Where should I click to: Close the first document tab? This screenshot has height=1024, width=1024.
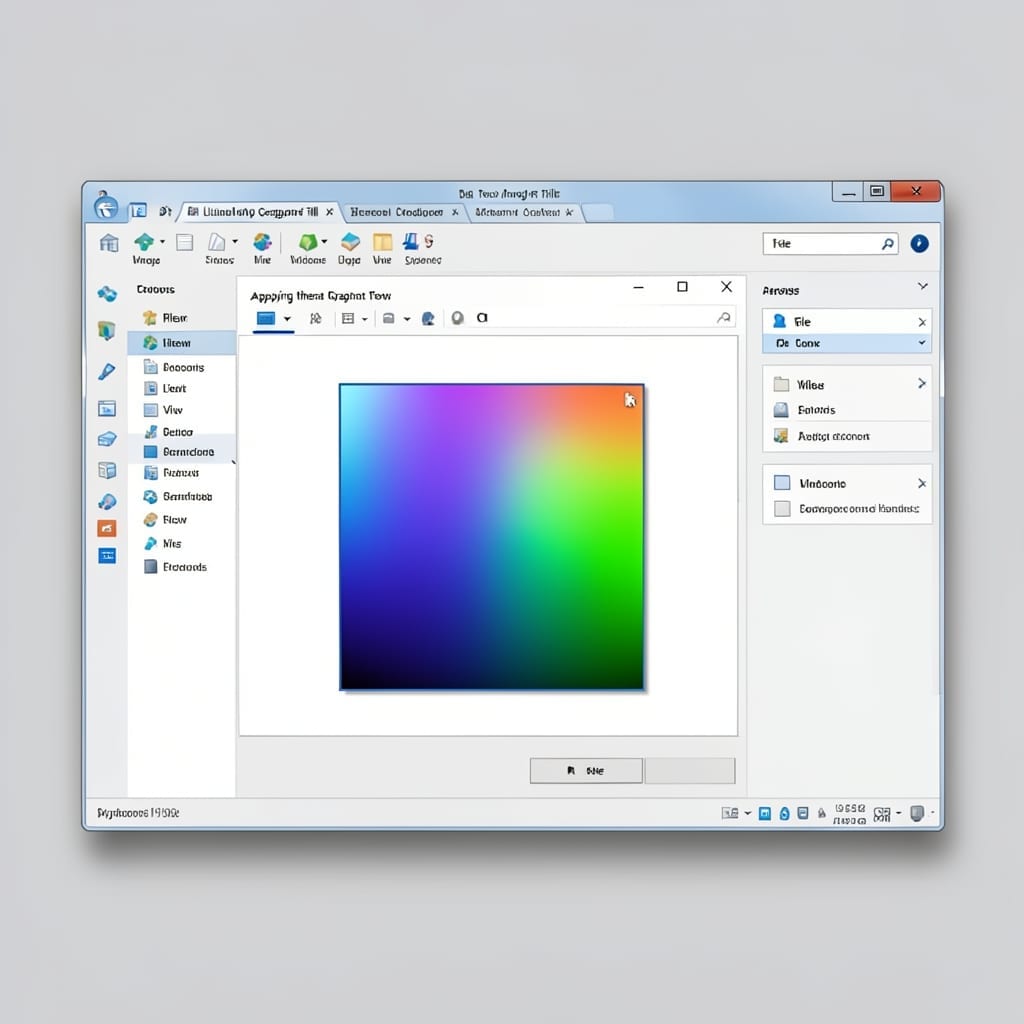[330, 212]
